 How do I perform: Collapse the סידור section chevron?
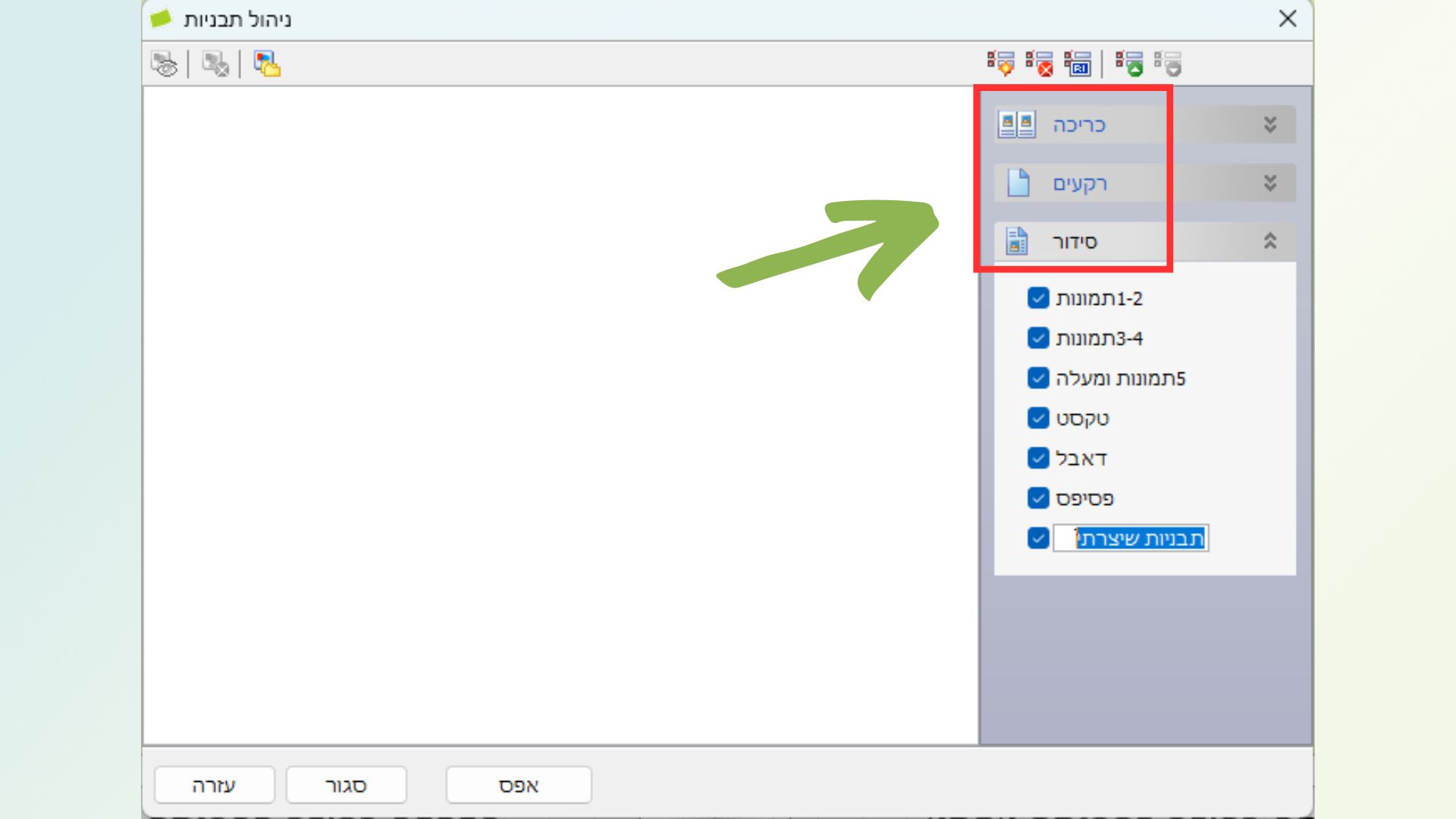coord(1270,241)
